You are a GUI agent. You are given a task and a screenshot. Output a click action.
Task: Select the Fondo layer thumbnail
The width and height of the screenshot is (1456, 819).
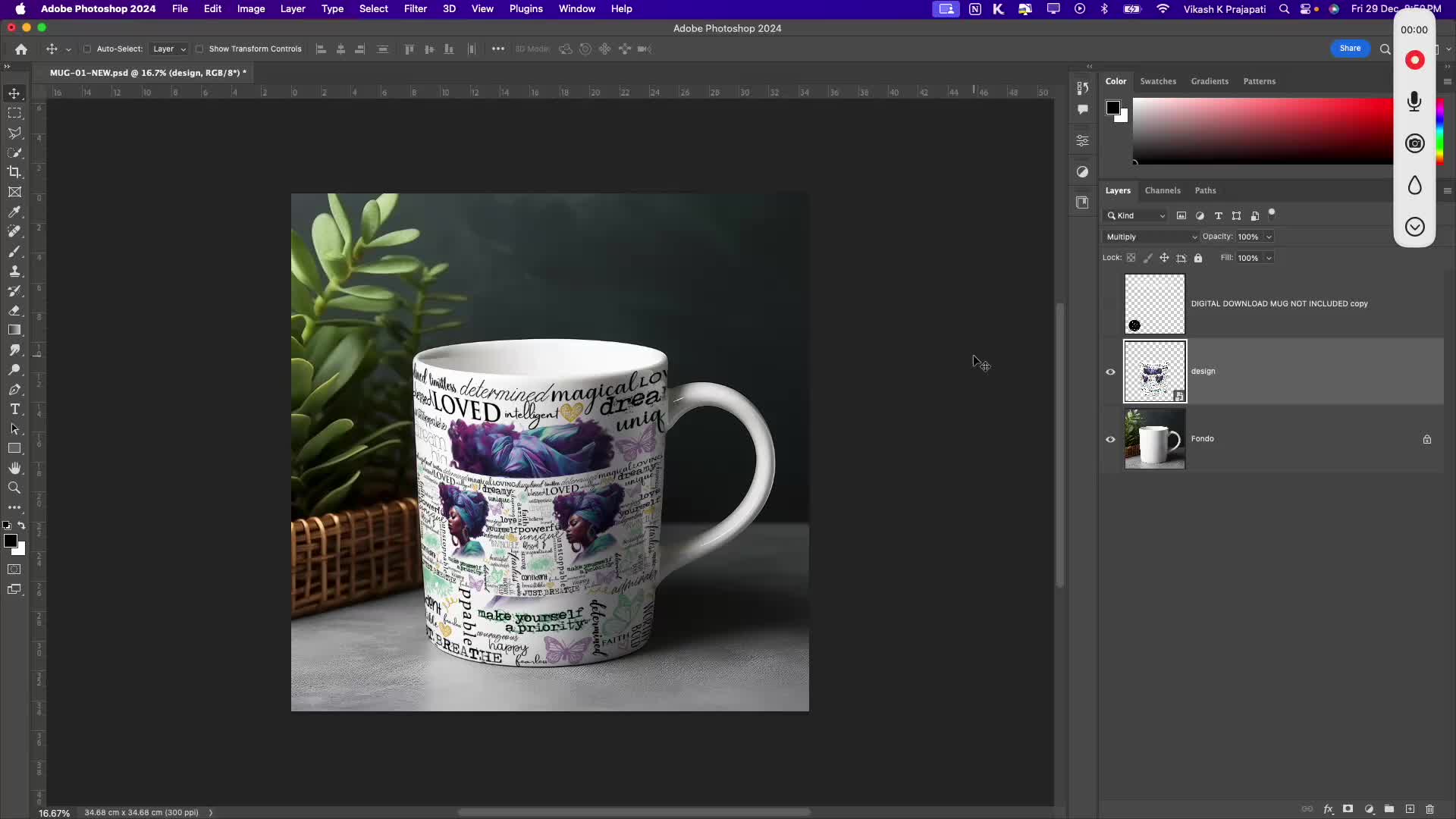point(1154,439)
